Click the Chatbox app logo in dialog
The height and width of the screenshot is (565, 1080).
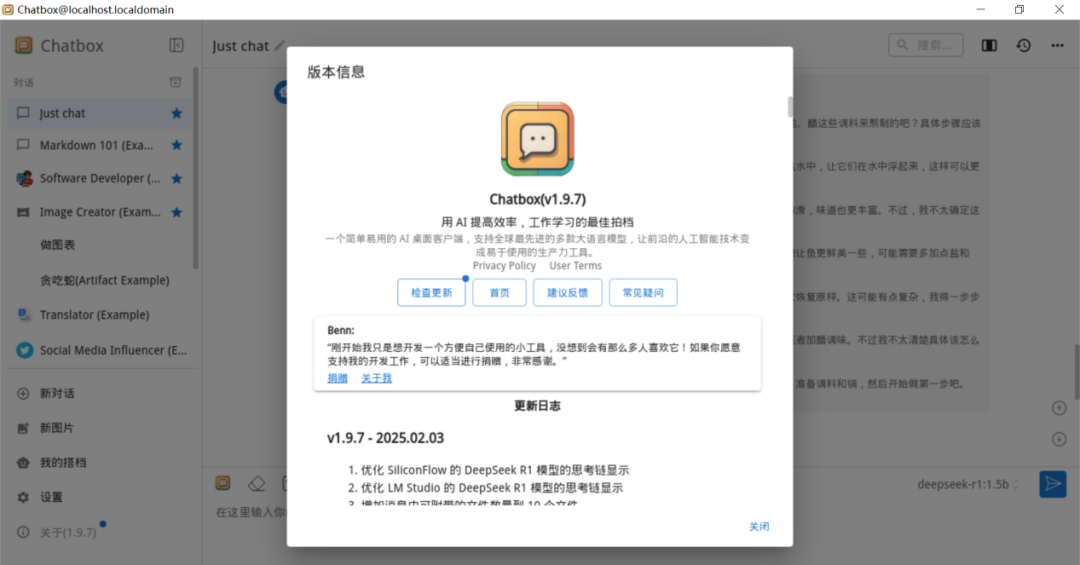point(537,139)
